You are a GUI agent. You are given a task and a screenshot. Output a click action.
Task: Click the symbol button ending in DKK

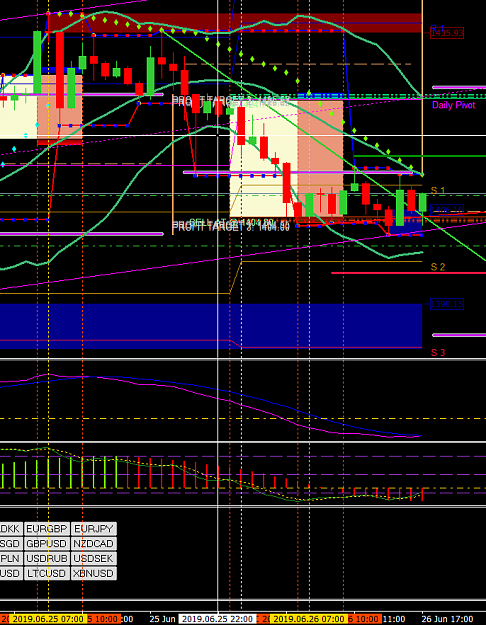point(11,529)
